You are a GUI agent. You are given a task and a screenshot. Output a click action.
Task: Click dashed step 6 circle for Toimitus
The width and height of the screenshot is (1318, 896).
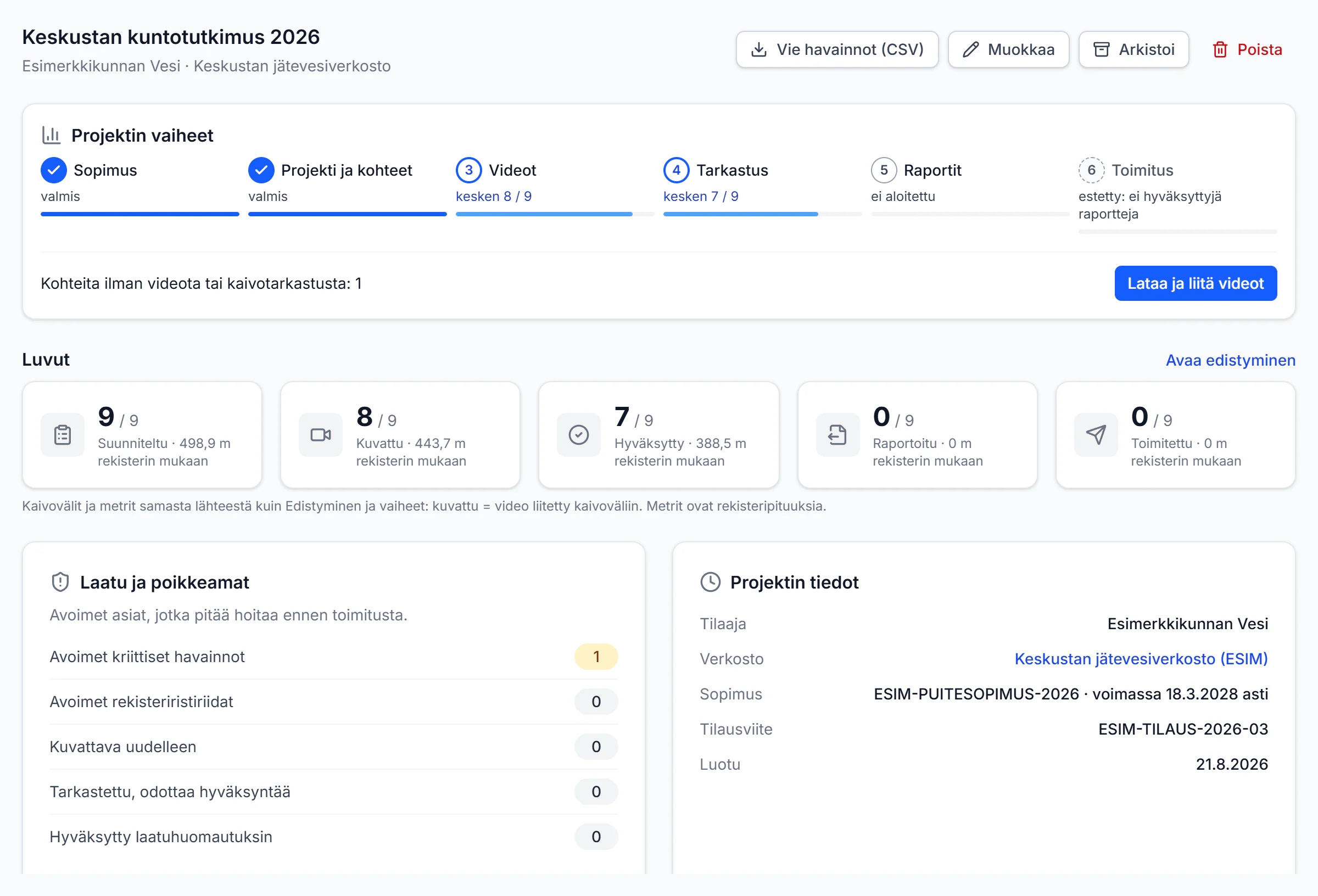click(1092, 170)
